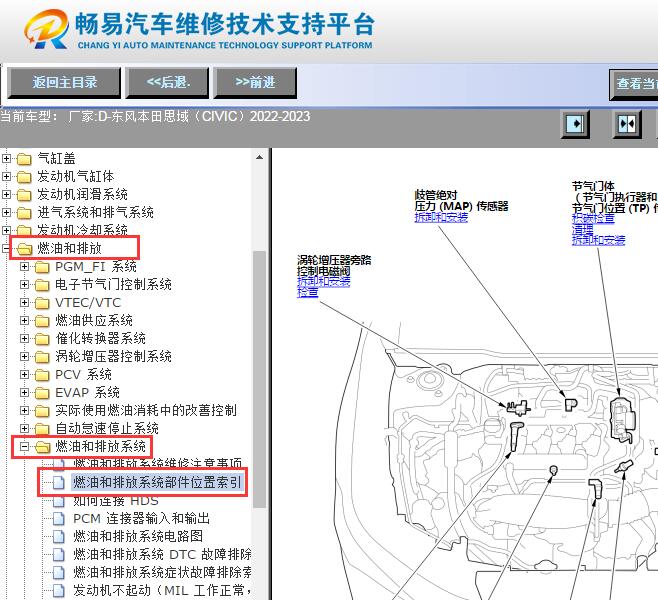The height and width of the screenshot is (600, 658).
Task: Open 燃油和排放系统 DTC 故障排除 entry
Action: [162, 554]
